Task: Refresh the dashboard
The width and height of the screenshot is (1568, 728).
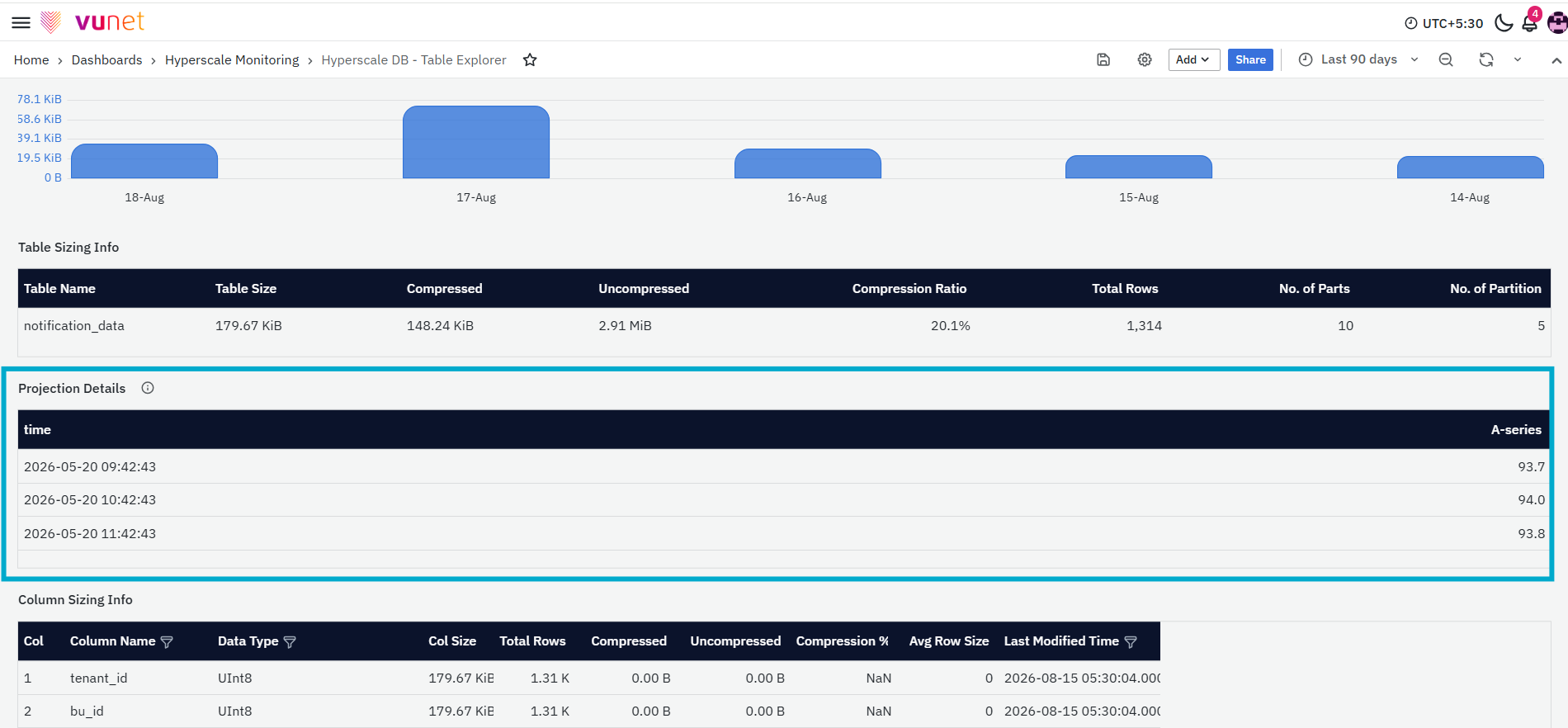Action: click(1486, 59)
